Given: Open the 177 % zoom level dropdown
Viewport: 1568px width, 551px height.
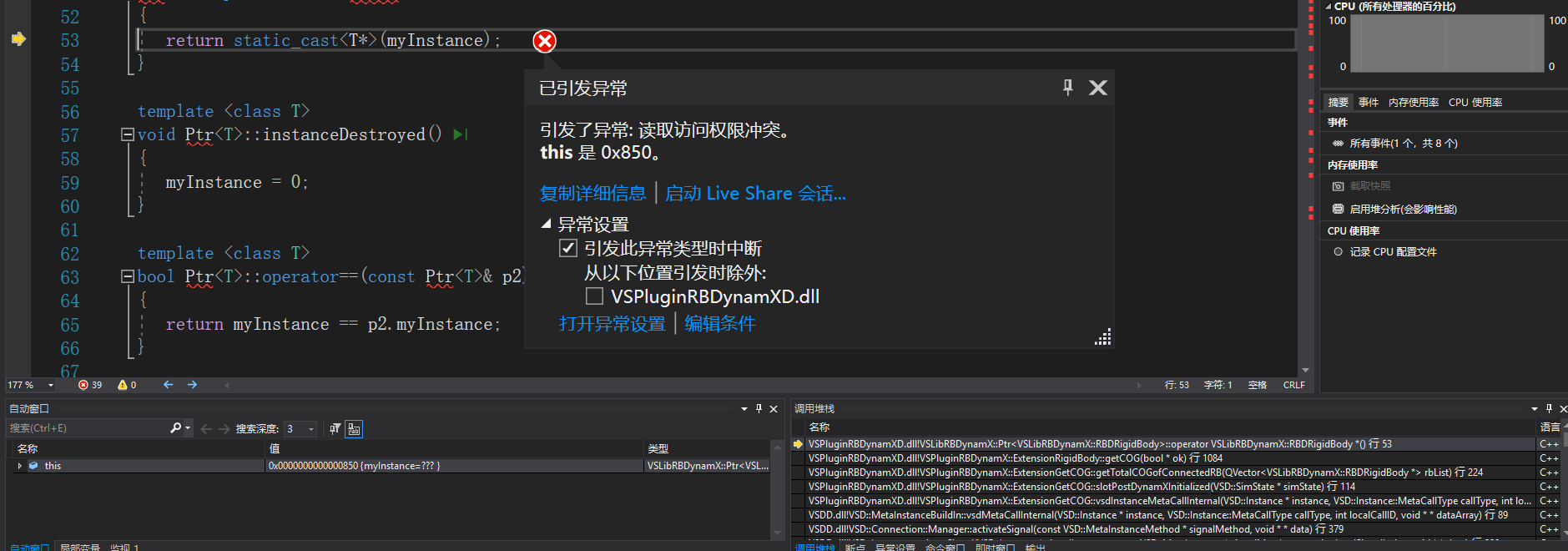Looking at the screenshot, I should (x=51, y=385).
